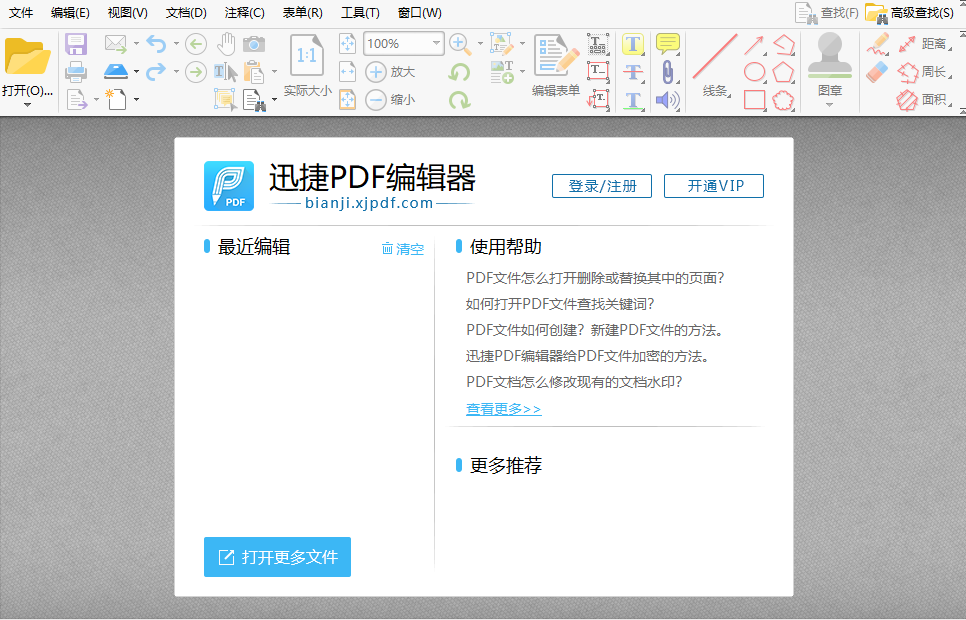
Task: Go to next view with green right arrow
Action: coord(196,71)
